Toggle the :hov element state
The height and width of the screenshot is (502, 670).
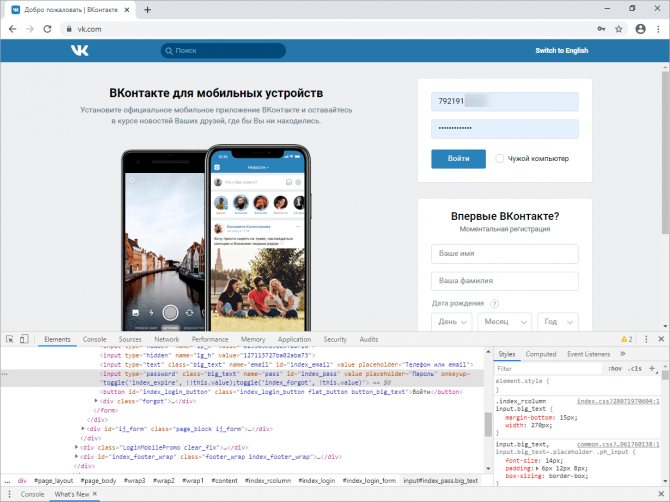pos(615,368)
